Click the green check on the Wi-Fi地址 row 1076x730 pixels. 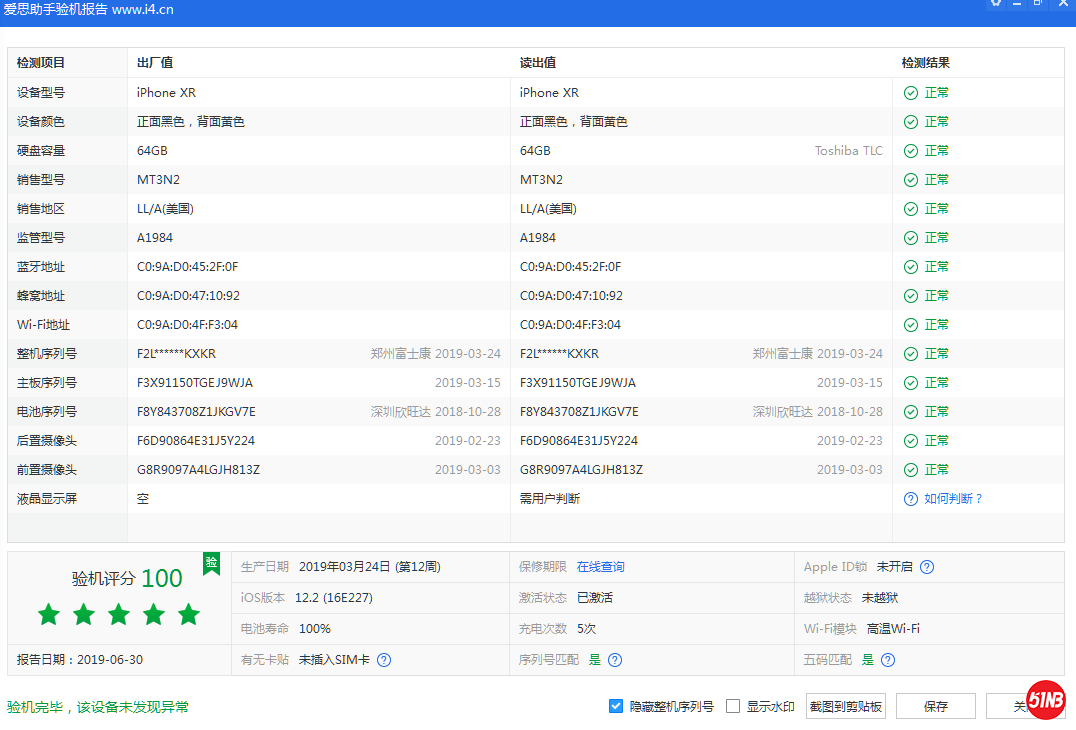tap(911, 324)
